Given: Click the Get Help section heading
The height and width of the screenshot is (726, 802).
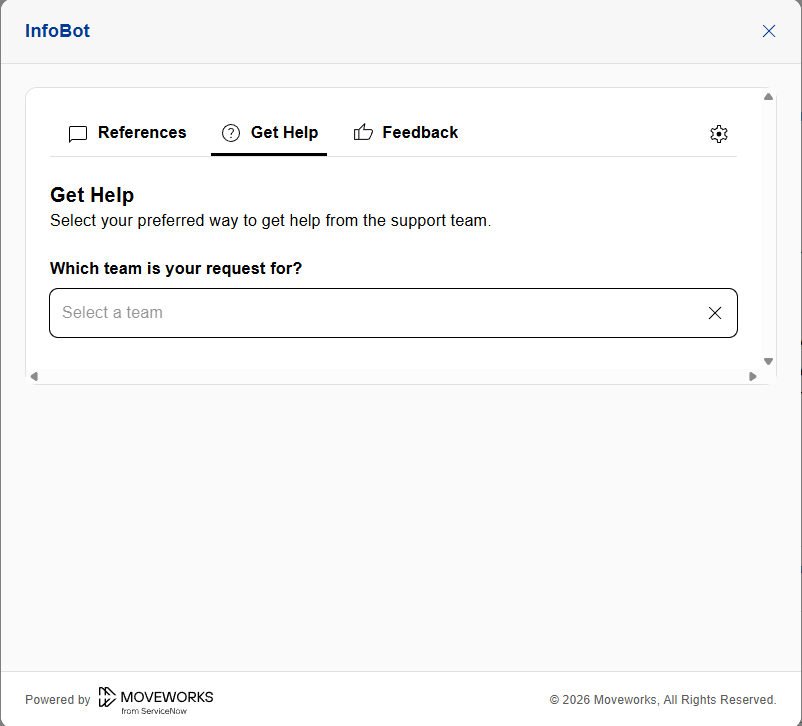Looking at the screenshot, I should pos(92,195).
